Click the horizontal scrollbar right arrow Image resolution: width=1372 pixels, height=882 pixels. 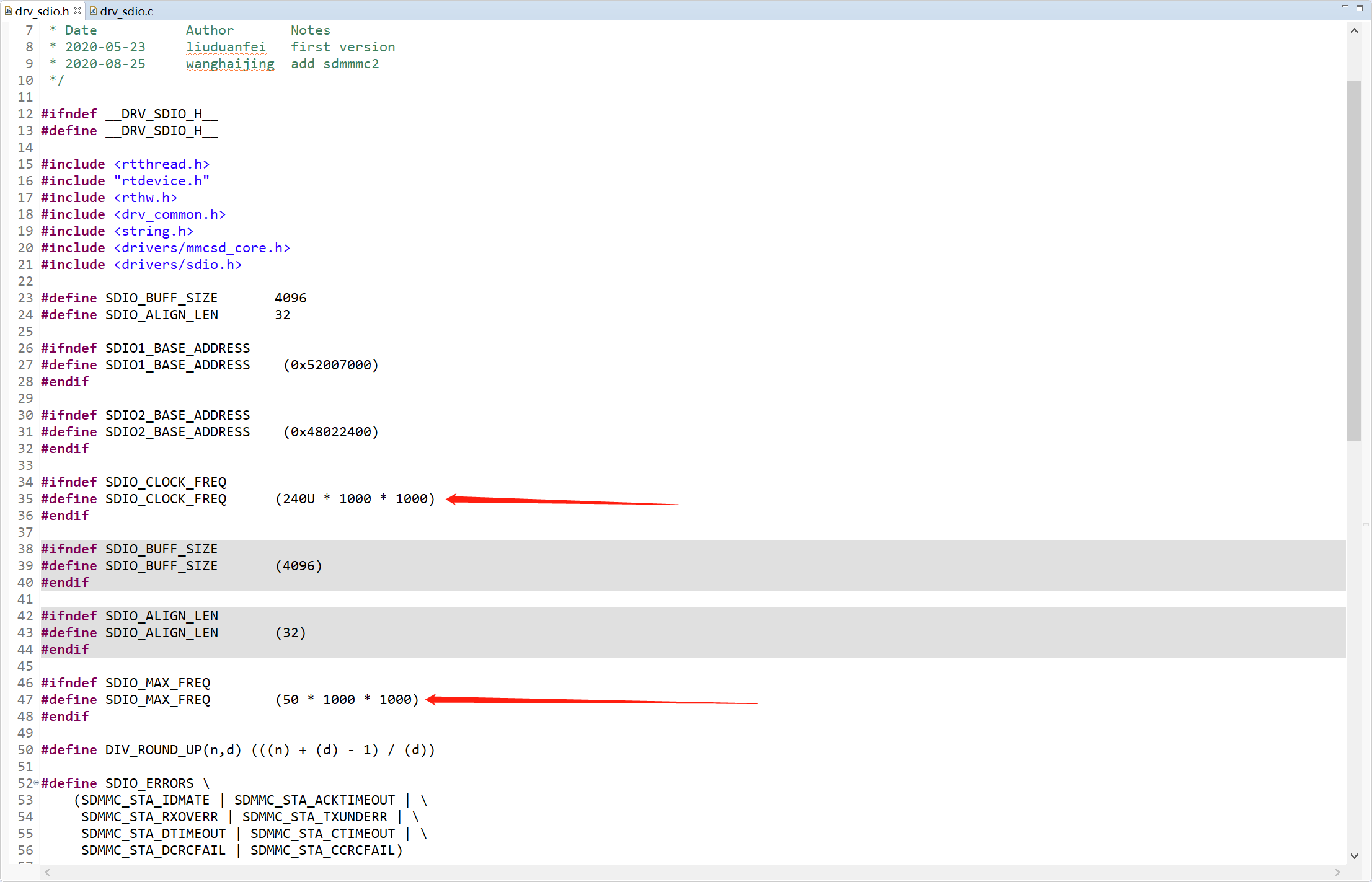point(1337,872)
